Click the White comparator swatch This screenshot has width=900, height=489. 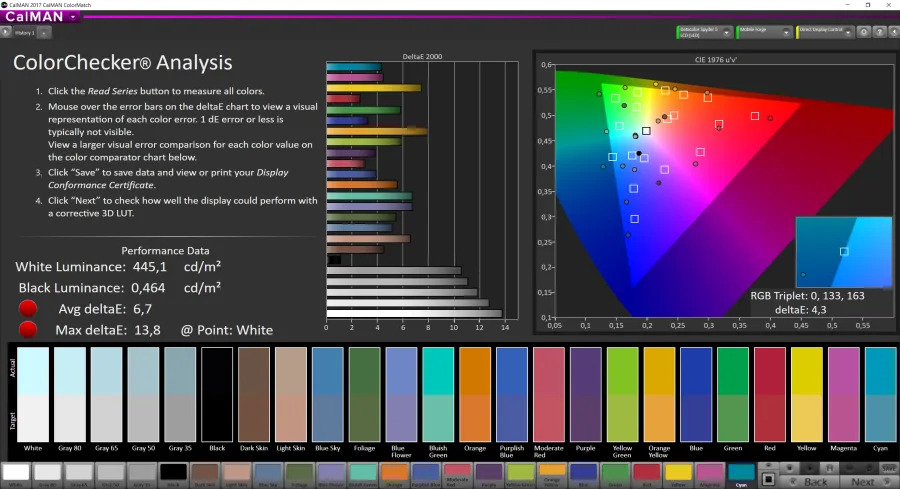point(33,394)
